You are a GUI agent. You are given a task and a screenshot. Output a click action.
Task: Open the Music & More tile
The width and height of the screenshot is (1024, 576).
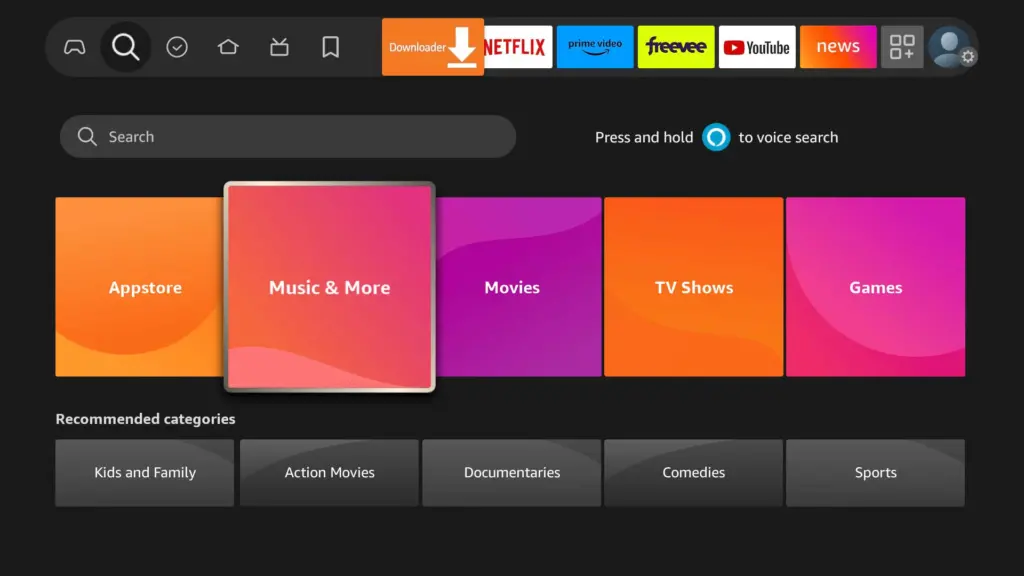pos(329,287)
